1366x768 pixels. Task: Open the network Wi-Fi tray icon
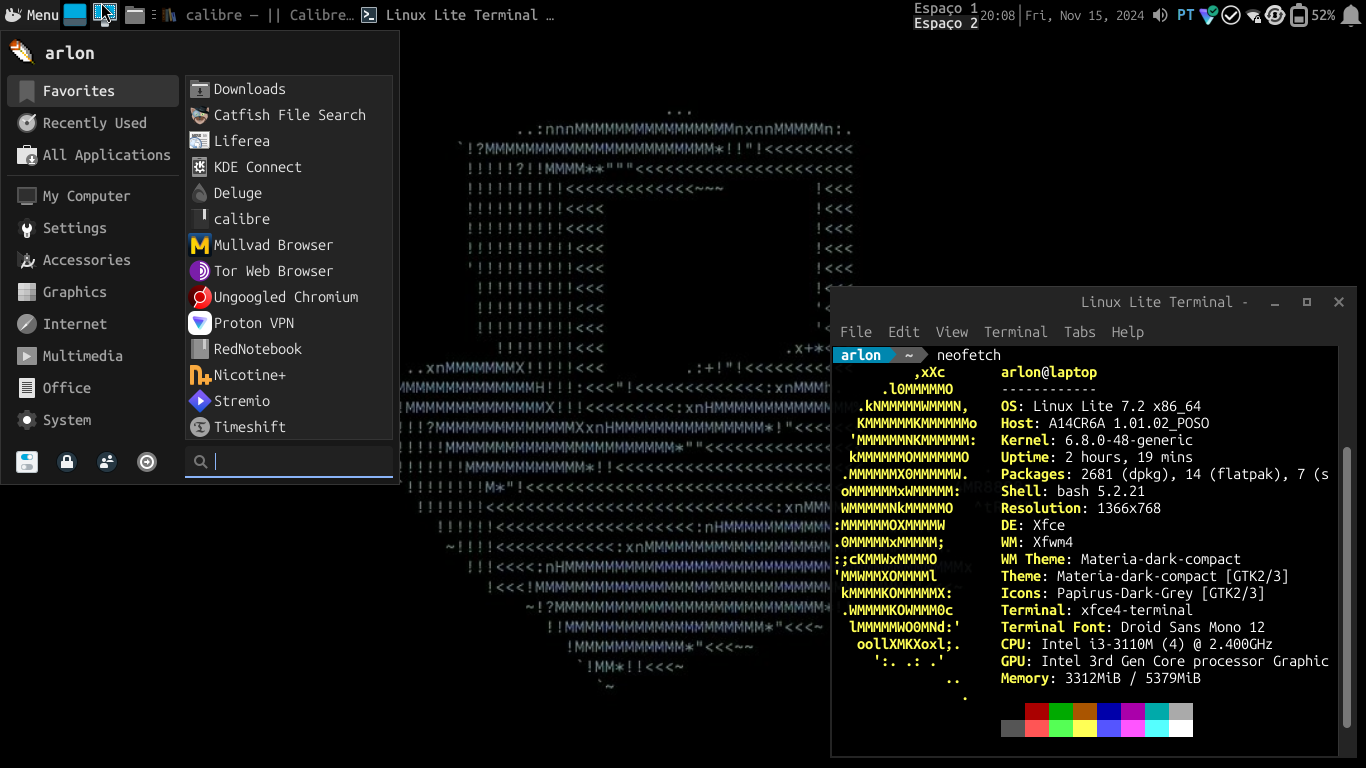[x=1254, y=16]
